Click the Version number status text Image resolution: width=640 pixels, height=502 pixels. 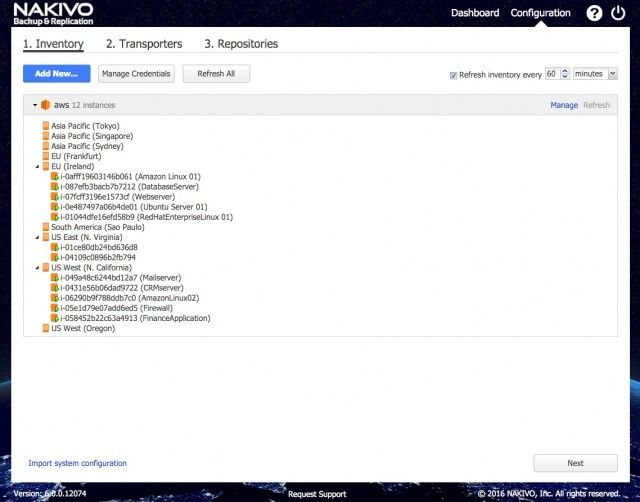coord(50,494)
